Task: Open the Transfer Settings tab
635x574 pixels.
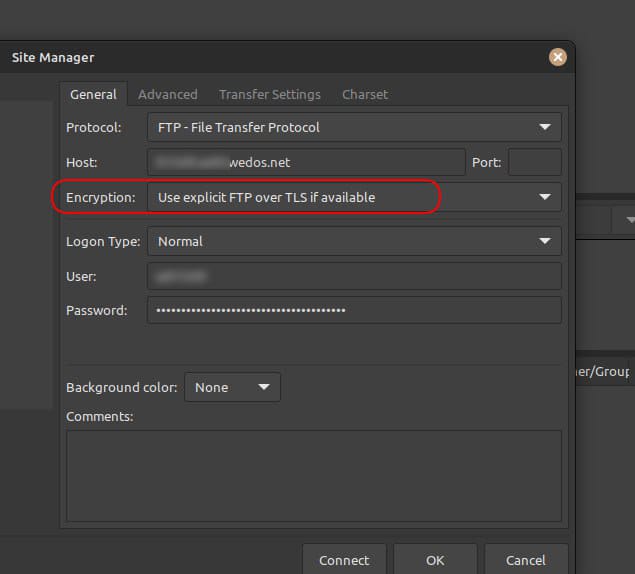Action: coord(270,94)
